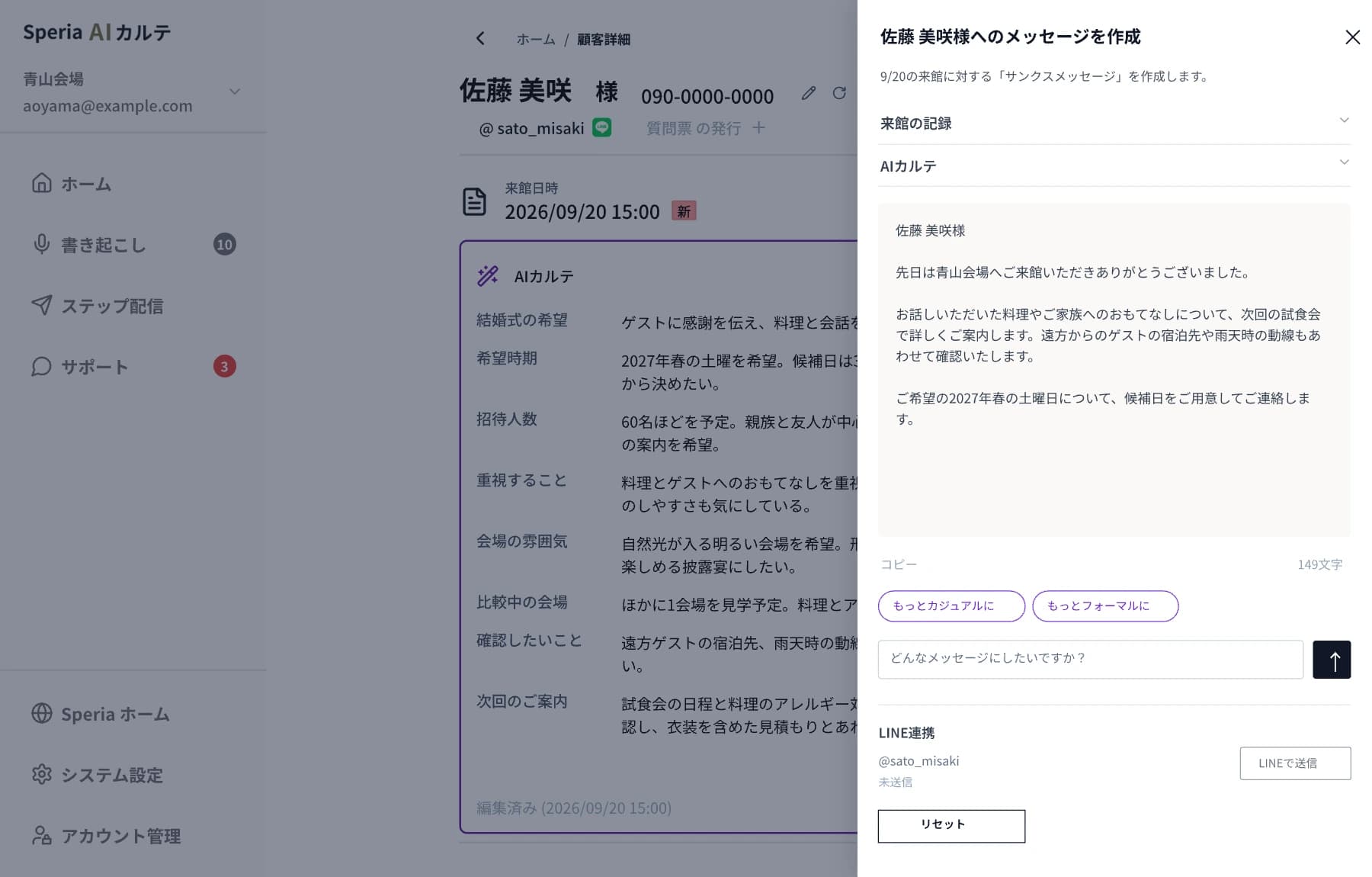
Task: Click the customer name 佐藤 美咲 heading
Action: pos(515,91)
